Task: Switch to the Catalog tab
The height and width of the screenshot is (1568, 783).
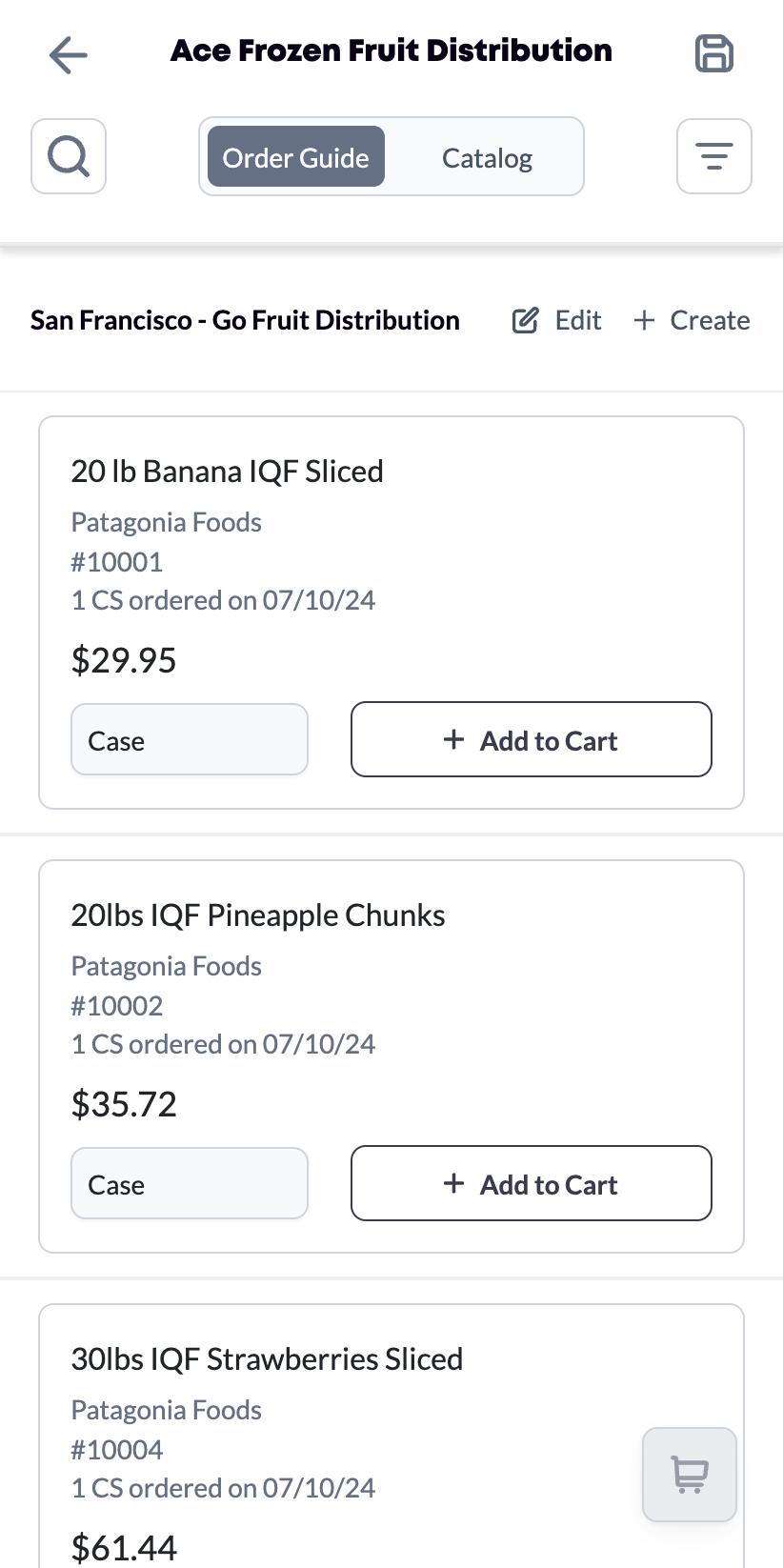Action: [x=487, y=157]
